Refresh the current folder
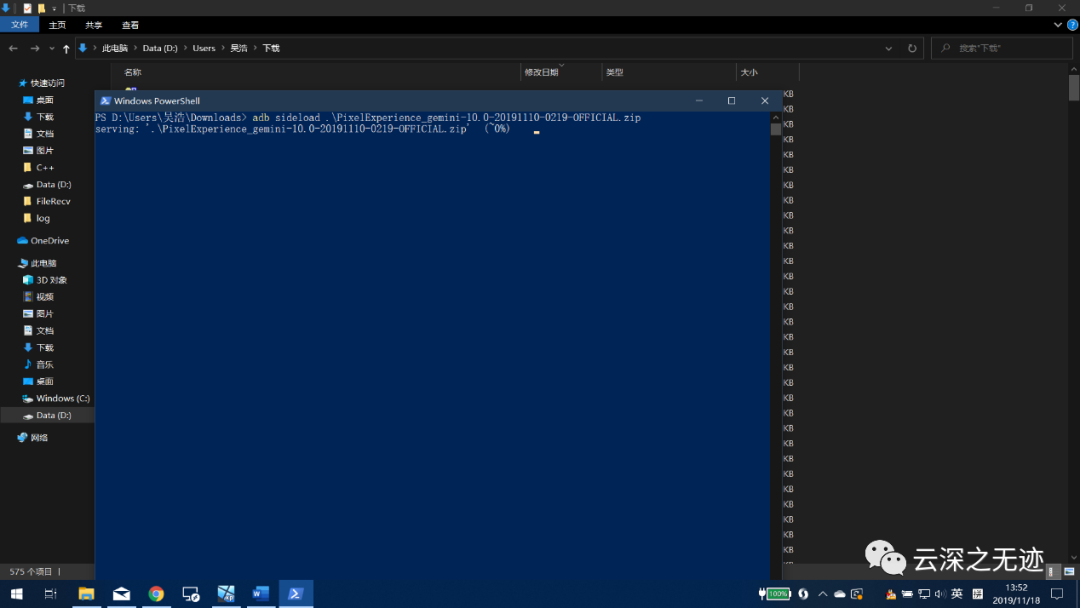 tap(912, 48)
